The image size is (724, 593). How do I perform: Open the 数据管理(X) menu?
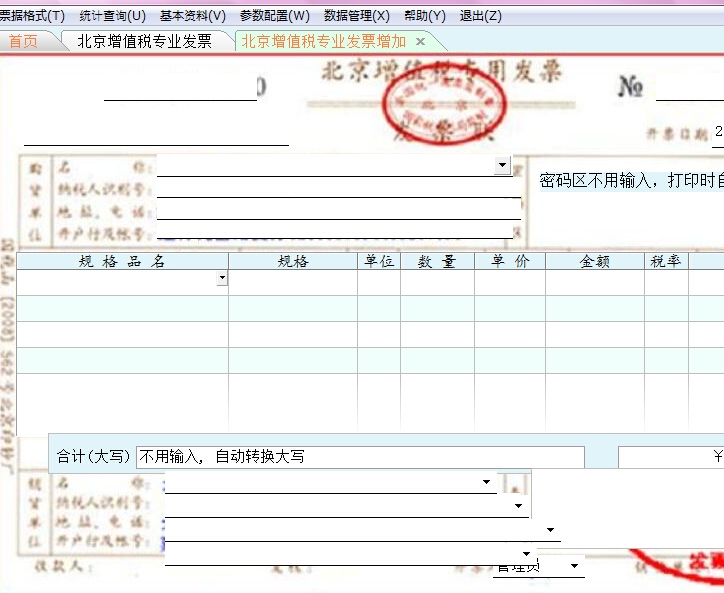(356, 16)
